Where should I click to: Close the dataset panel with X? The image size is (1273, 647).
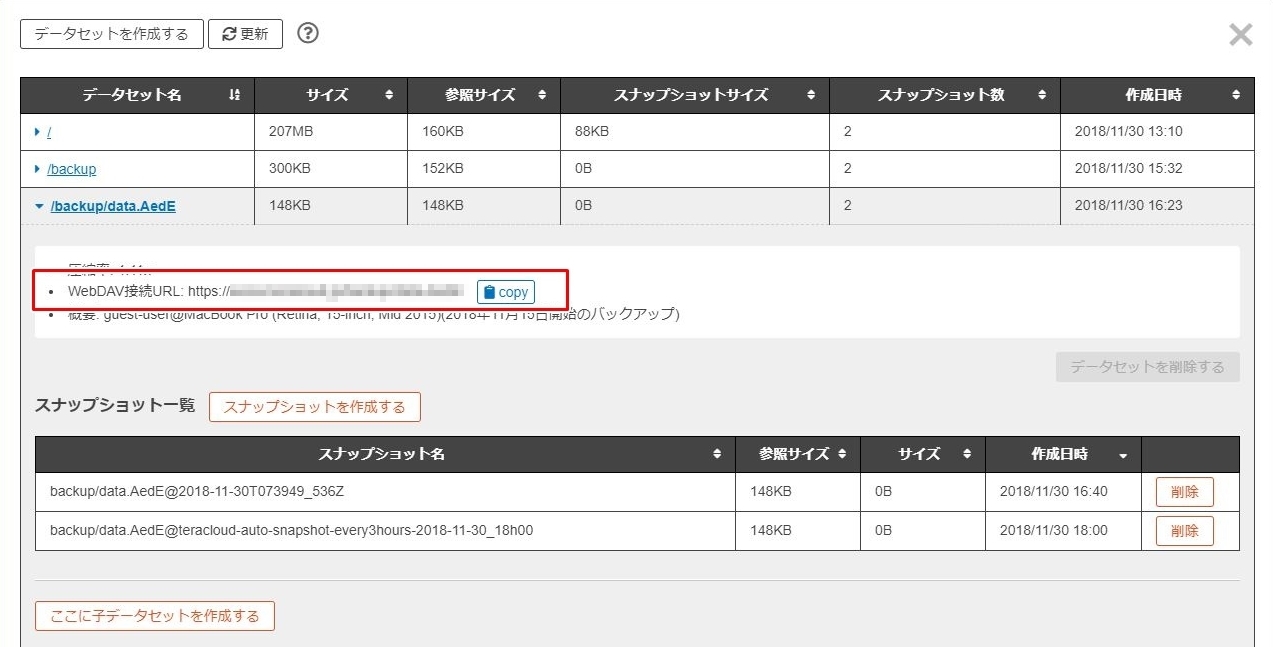[1240, 35]
